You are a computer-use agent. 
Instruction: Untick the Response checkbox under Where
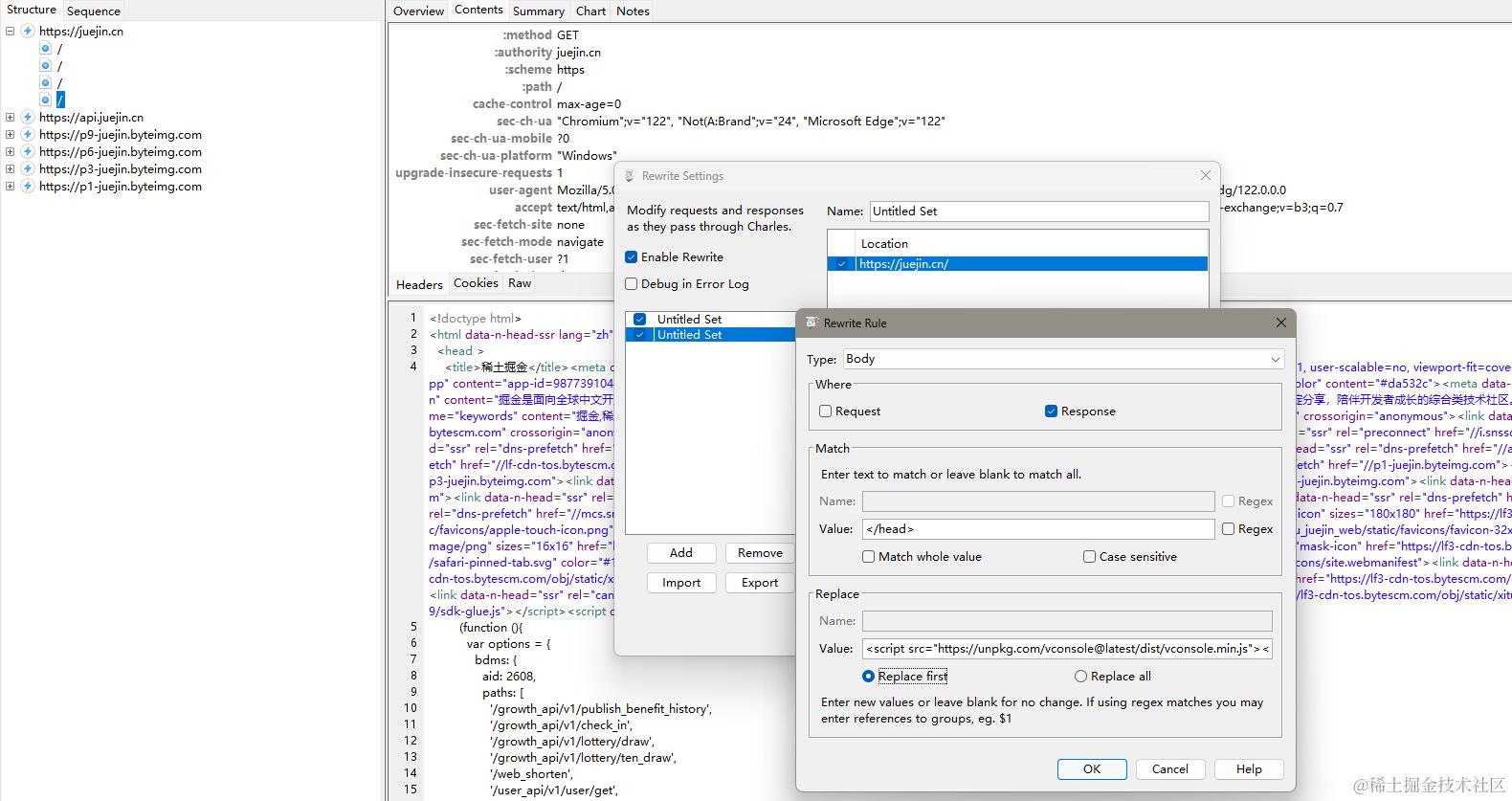point(1052,412)
